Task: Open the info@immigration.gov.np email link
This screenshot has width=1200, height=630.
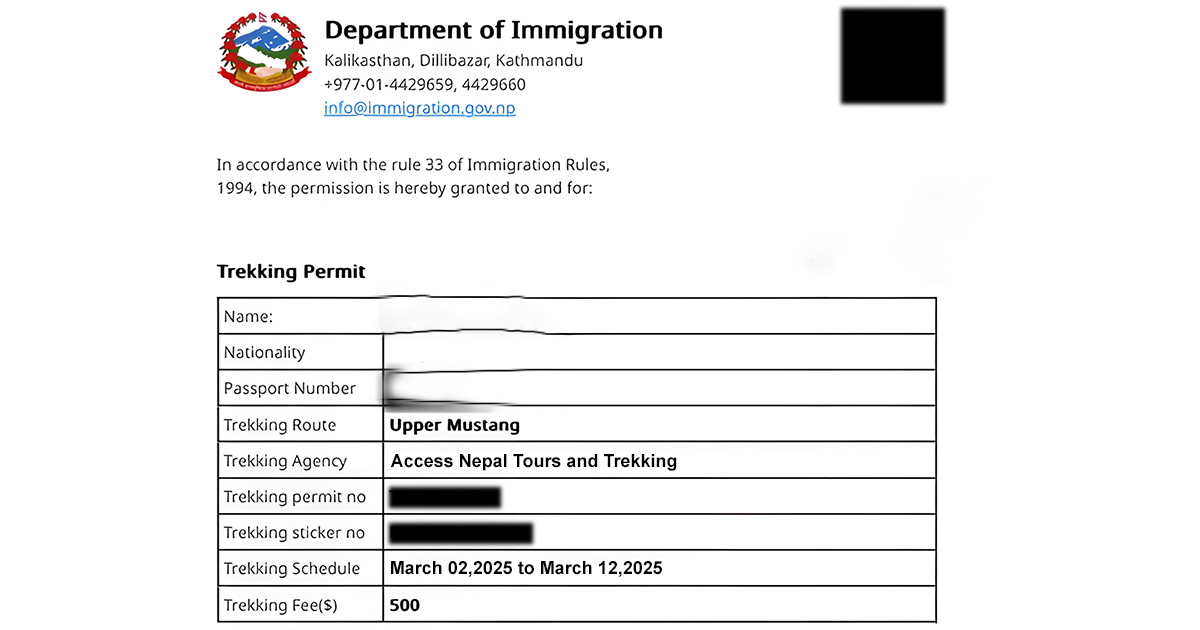Action: (420, 109)
